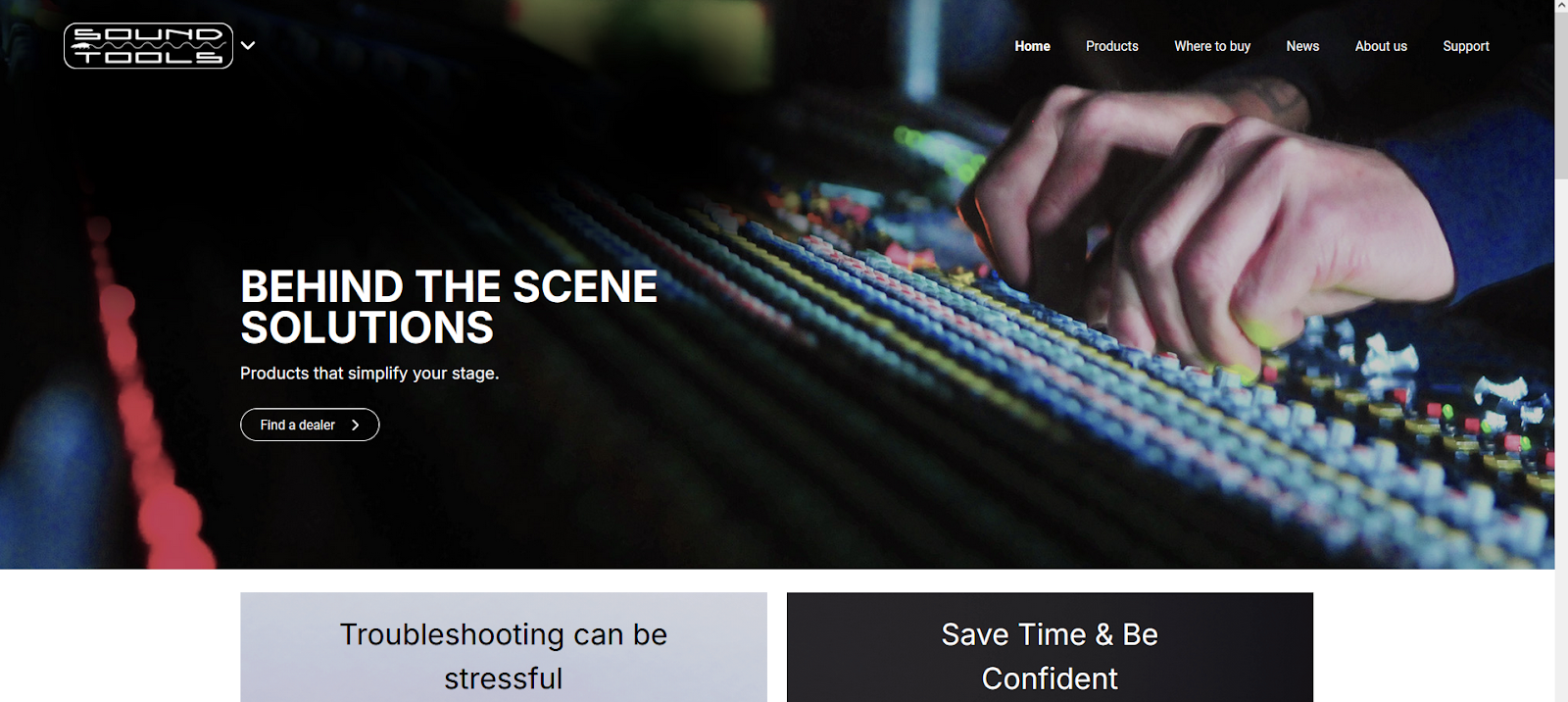Open the Home menu item
This screenshot has height=702, width=1568.
(1032, 46)
